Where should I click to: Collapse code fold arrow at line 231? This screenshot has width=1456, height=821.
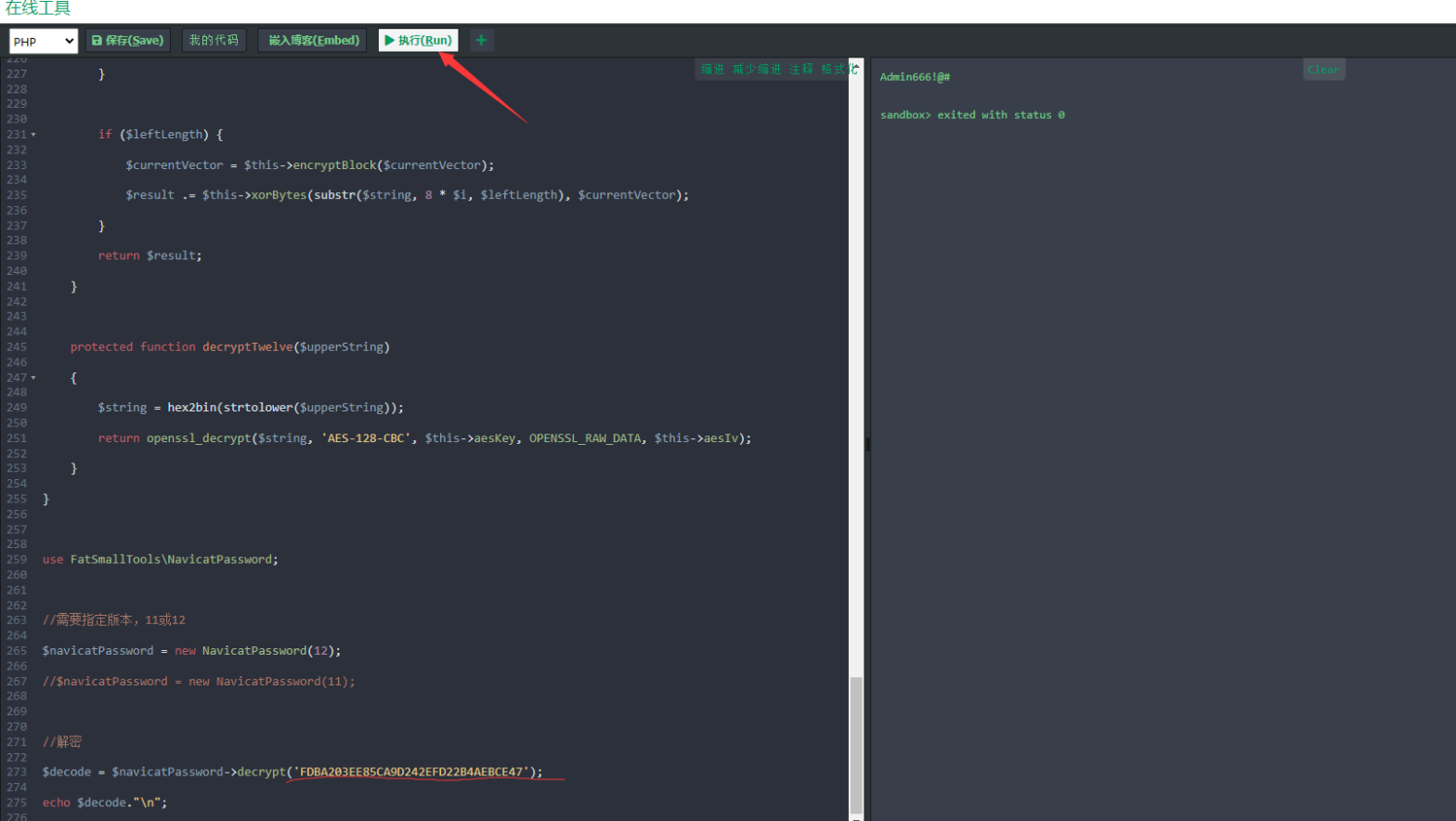pyautogui.click(x=33, y=135)
